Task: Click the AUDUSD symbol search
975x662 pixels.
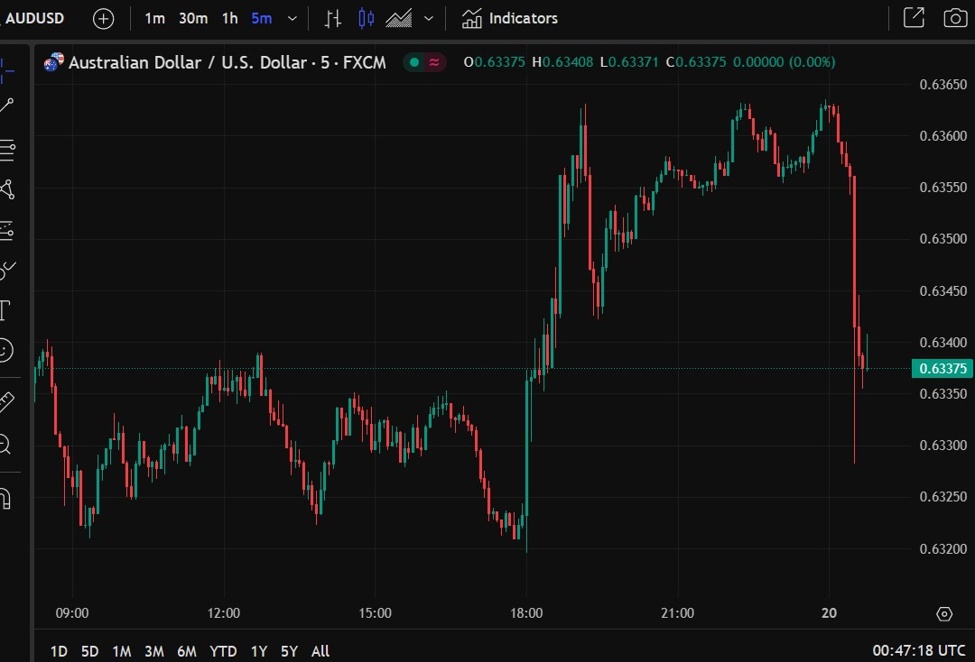Action: click(x=35, y=18)
